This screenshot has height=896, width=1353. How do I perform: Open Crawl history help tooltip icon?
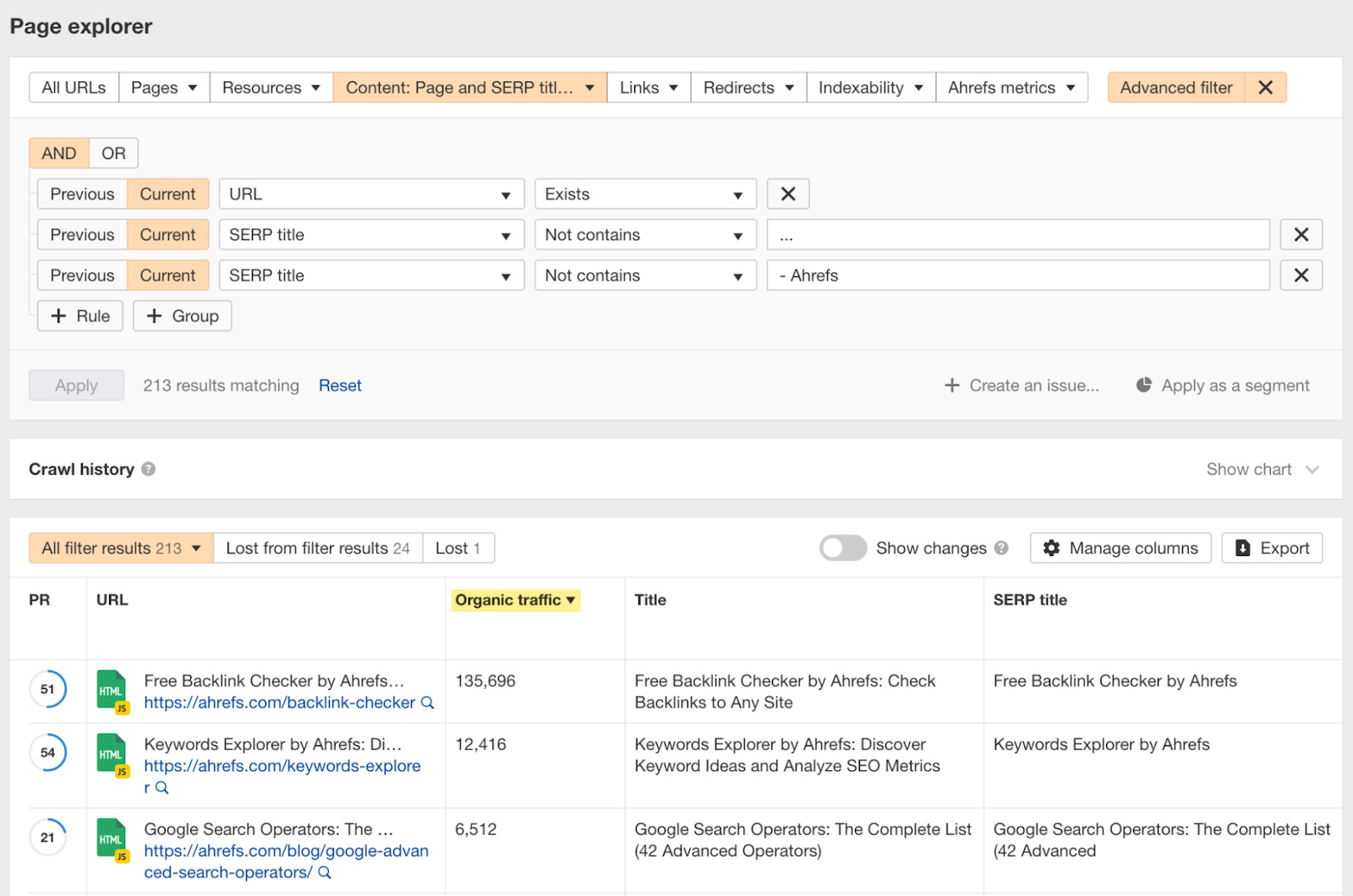tap(149, 469)
